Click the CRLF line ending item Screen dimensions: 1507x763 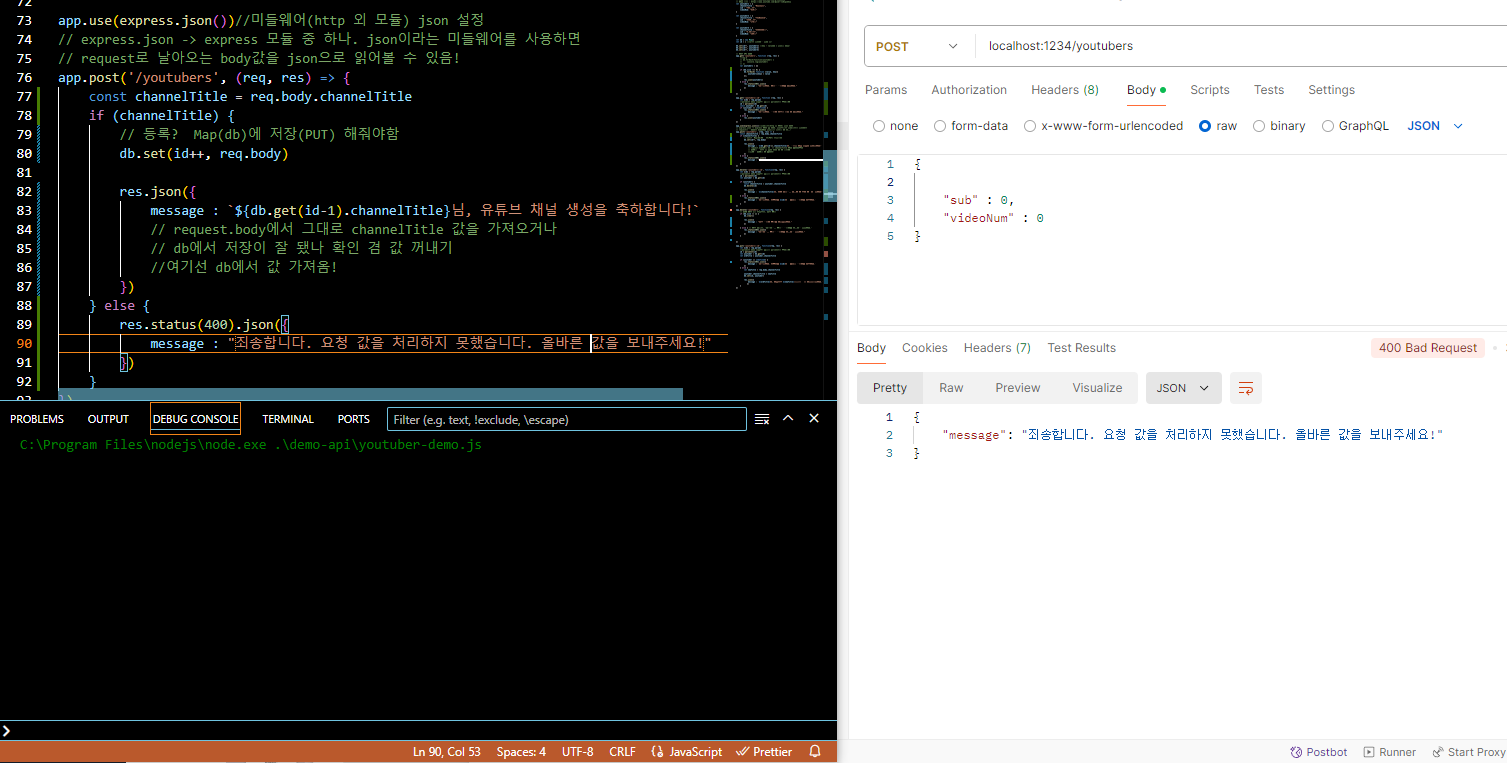(622, 752)
